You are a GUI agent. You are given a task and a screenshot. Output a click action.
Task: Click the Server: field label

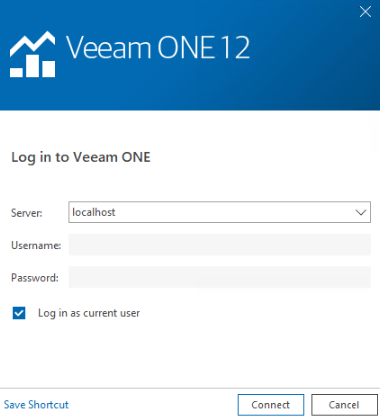pyautogui.click(x=27, y=213)
